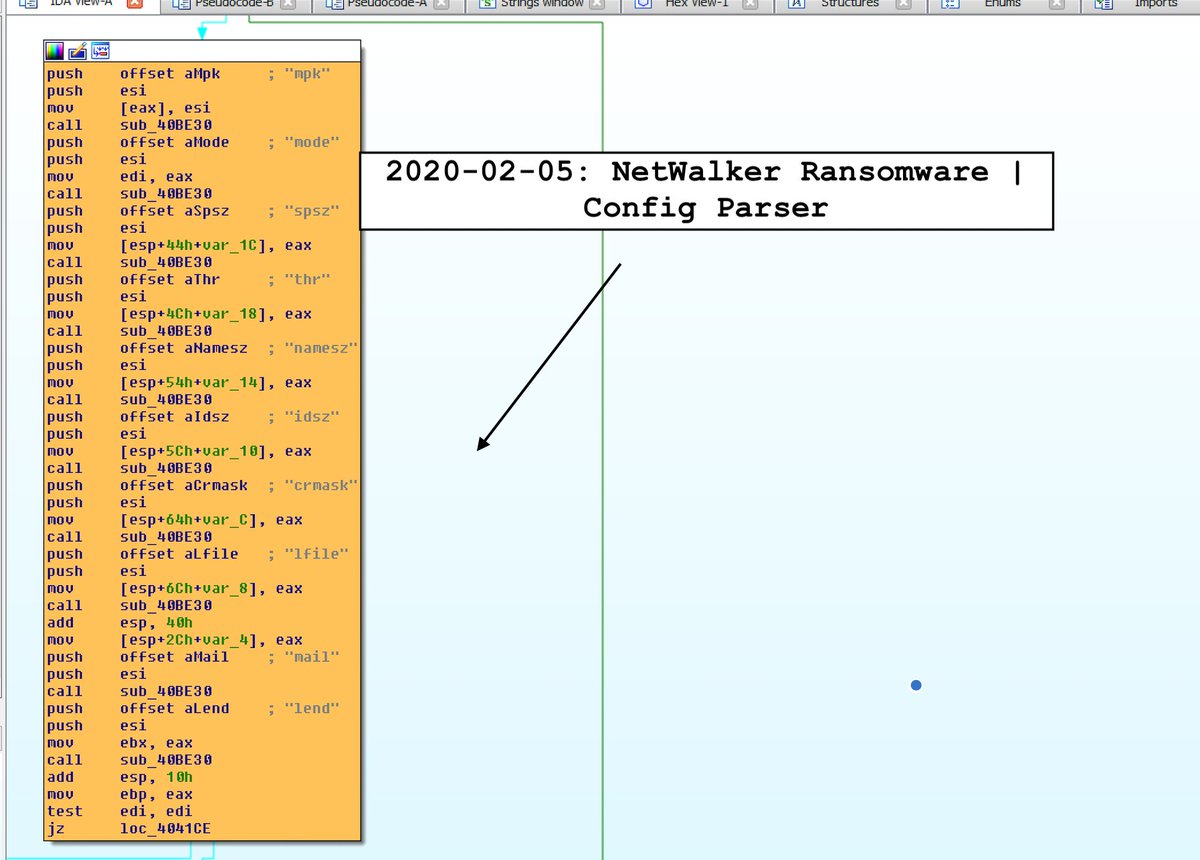Select the operand 'edi, eax'
The height and width of the screenshot is (860, 1200).
pos(156,177)
